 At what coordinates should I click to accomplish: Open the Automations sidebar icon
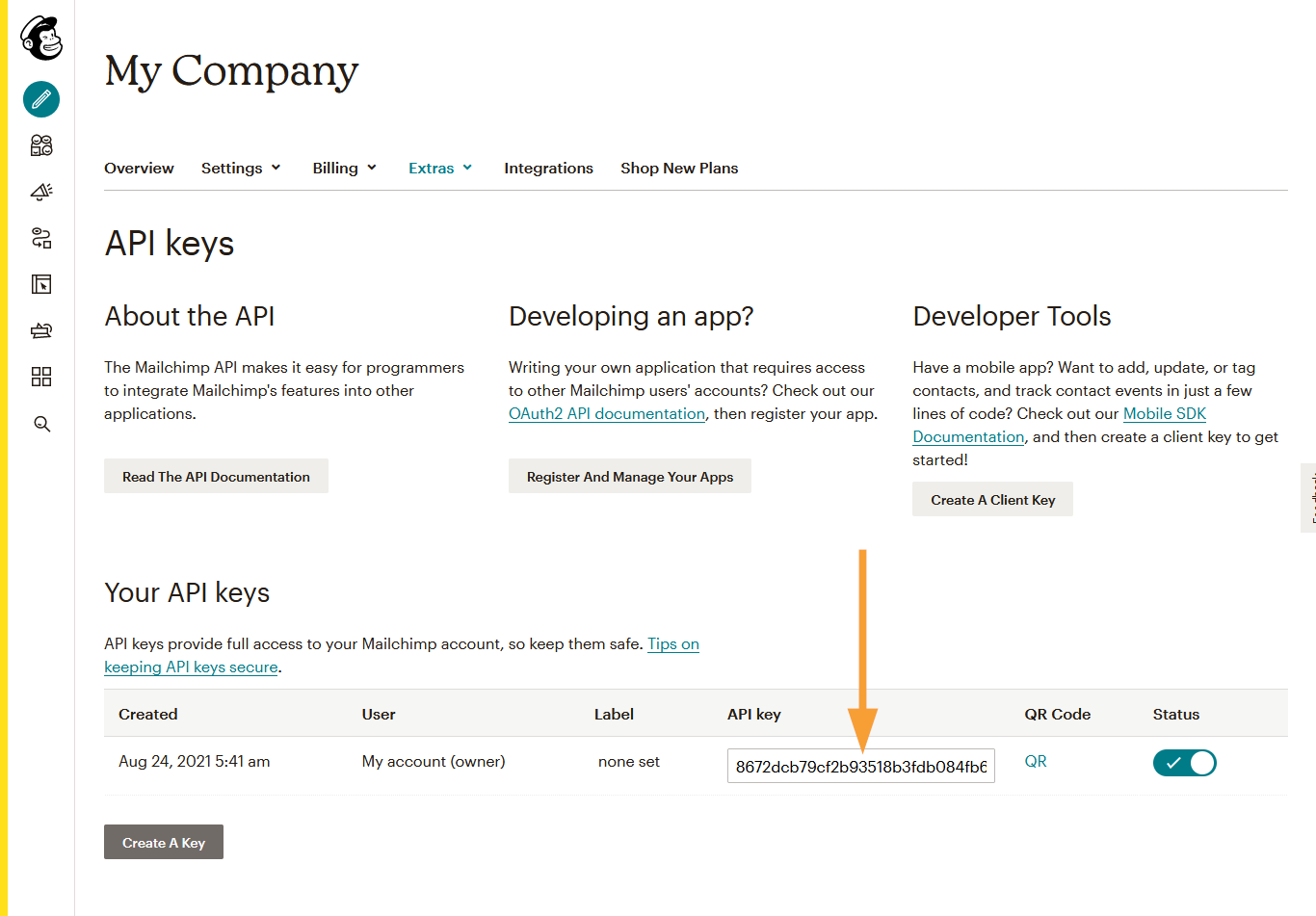point(41,238)
